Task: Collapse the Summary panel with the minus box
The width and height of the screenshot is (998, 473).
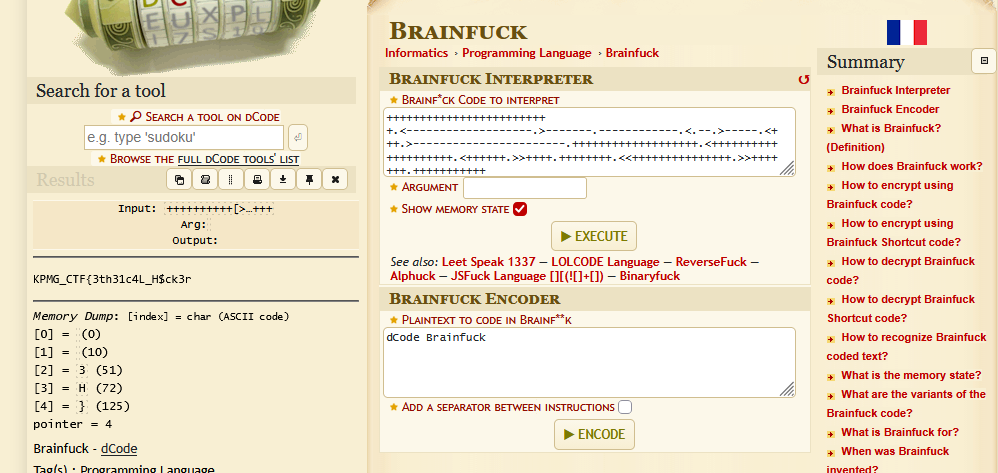Action: pyautogui.click(x=984, y=61)
